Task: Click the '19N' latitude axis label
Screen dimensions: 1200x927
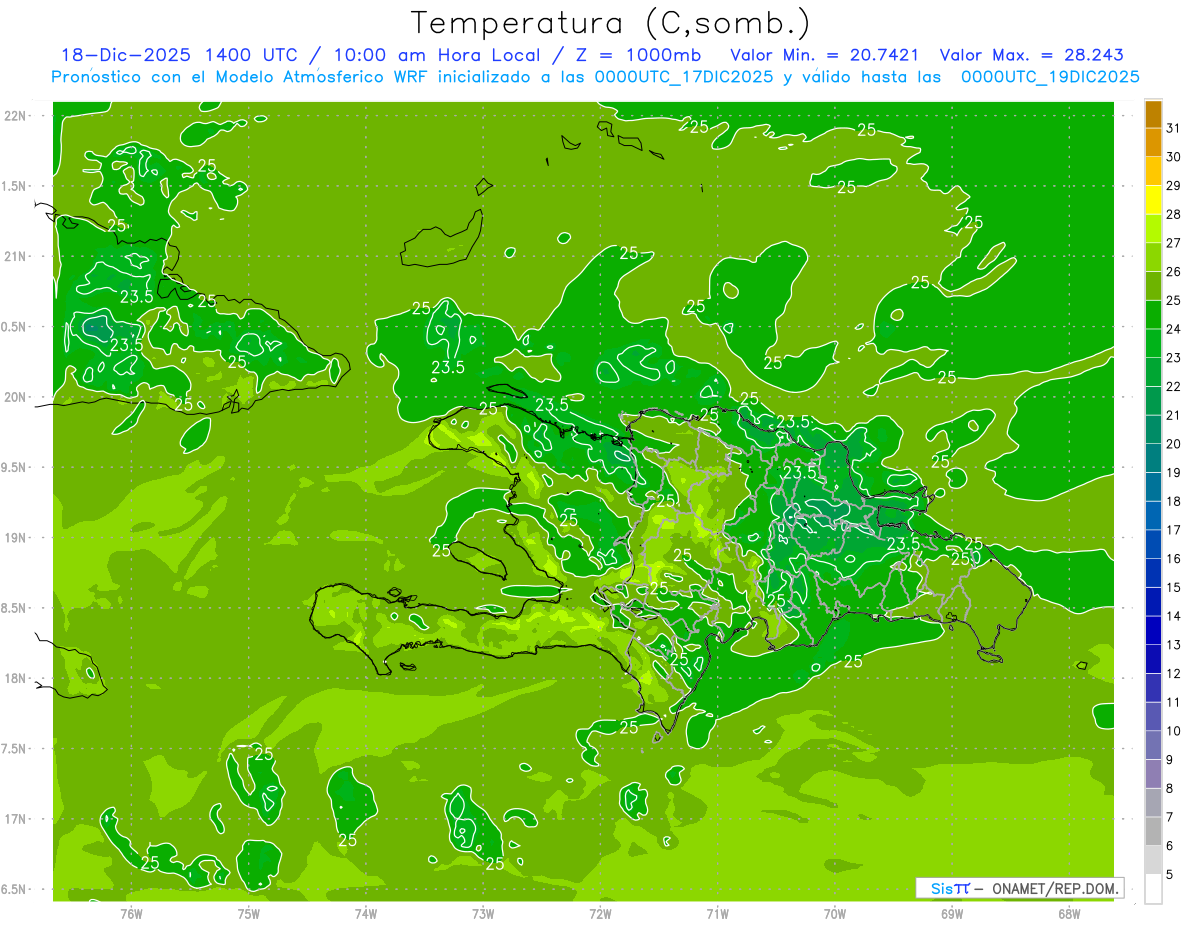Action: [x=15, y=537]
